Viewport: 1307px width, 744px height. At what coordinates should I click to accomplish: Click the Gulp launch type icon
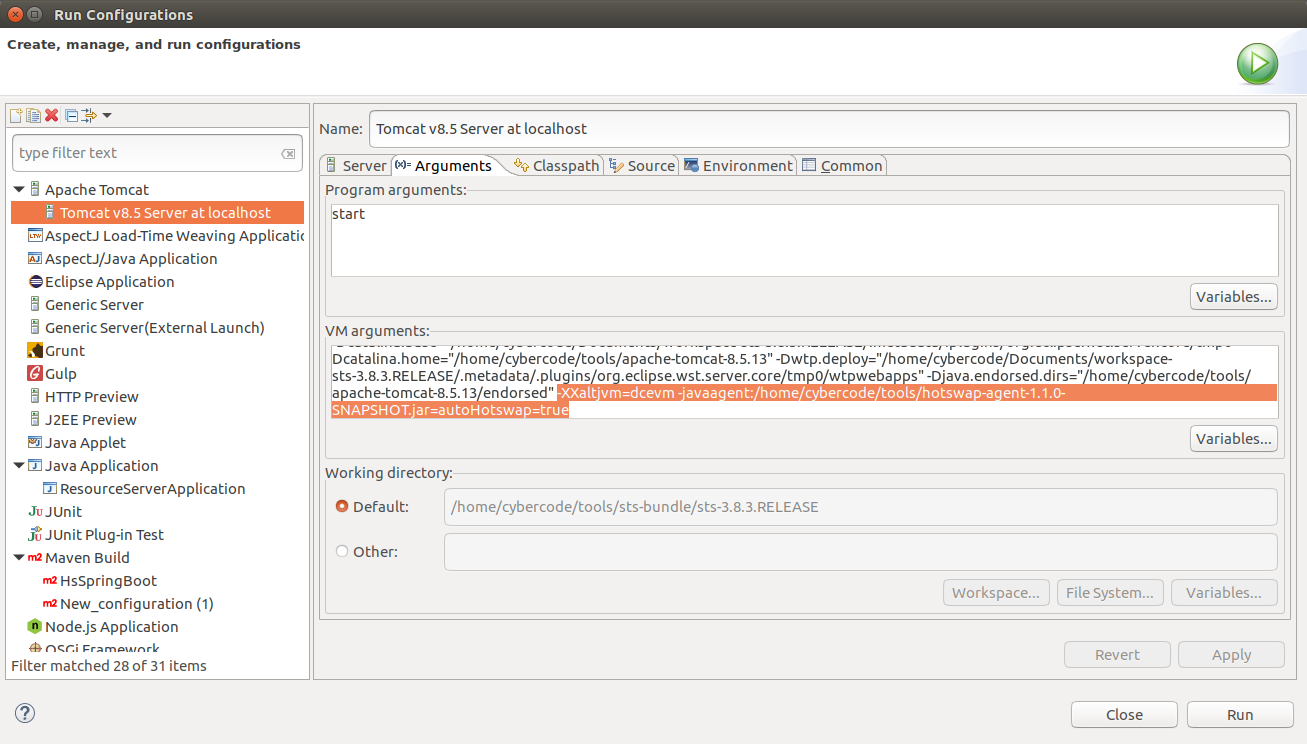[36, 374]
